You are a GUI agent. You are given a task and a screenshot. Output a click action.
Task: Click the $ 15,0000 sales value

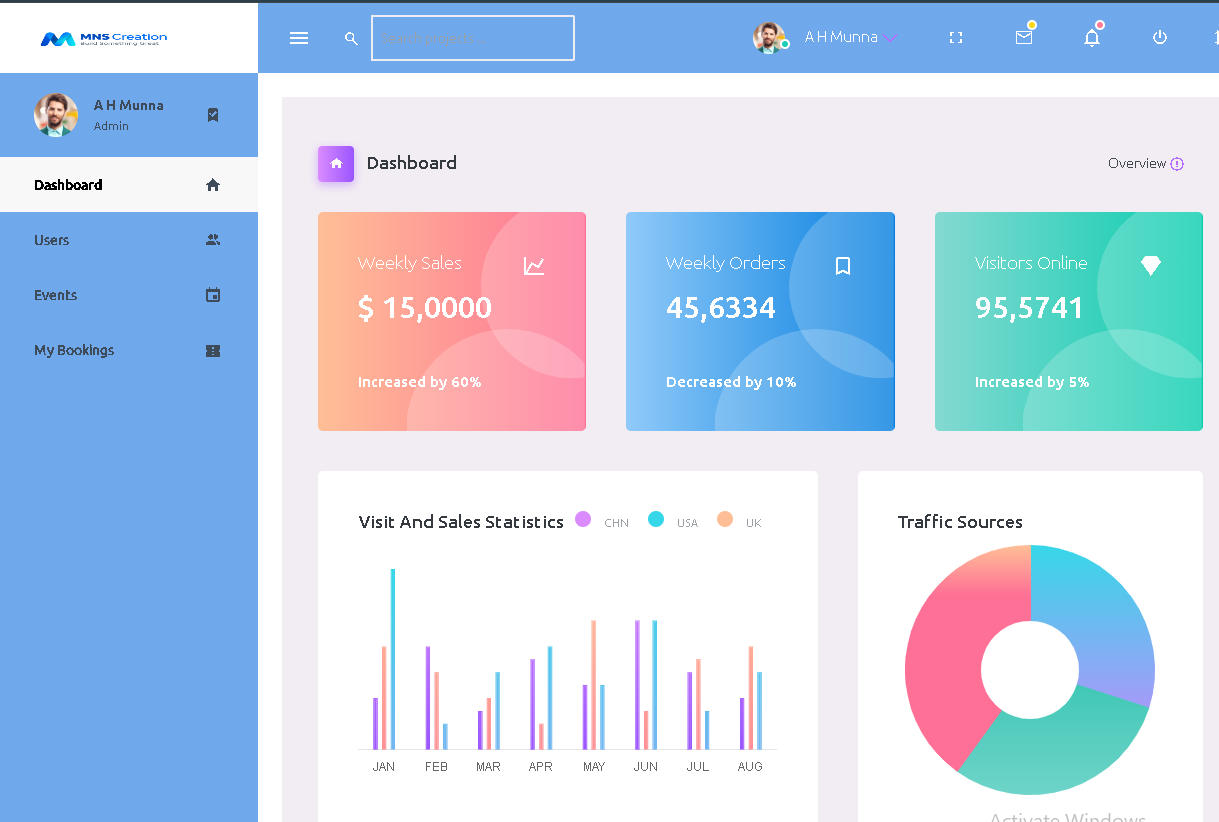[x=425, y=308]
